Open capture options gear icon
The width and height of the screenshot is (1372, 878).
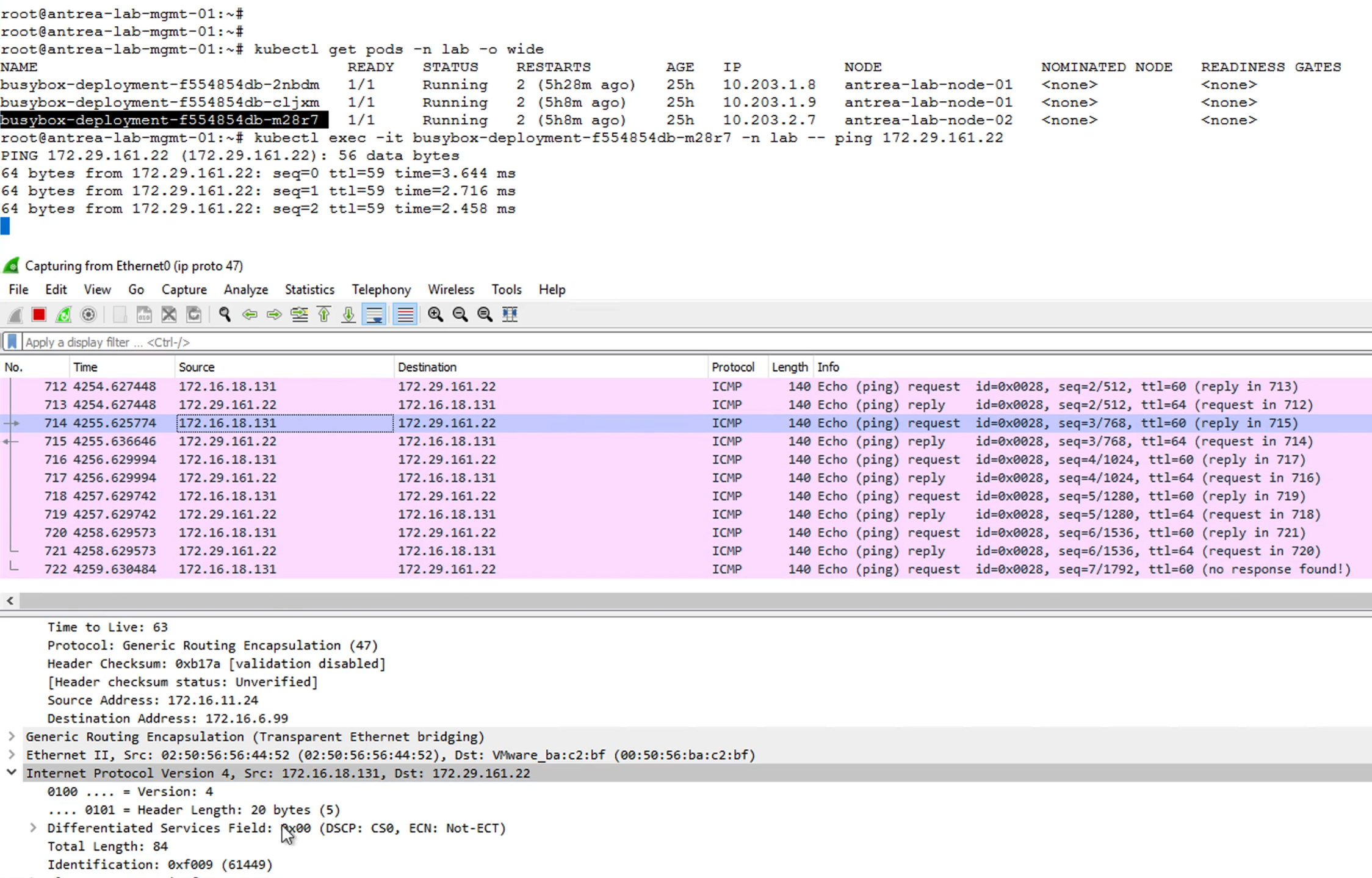(88, 314)
